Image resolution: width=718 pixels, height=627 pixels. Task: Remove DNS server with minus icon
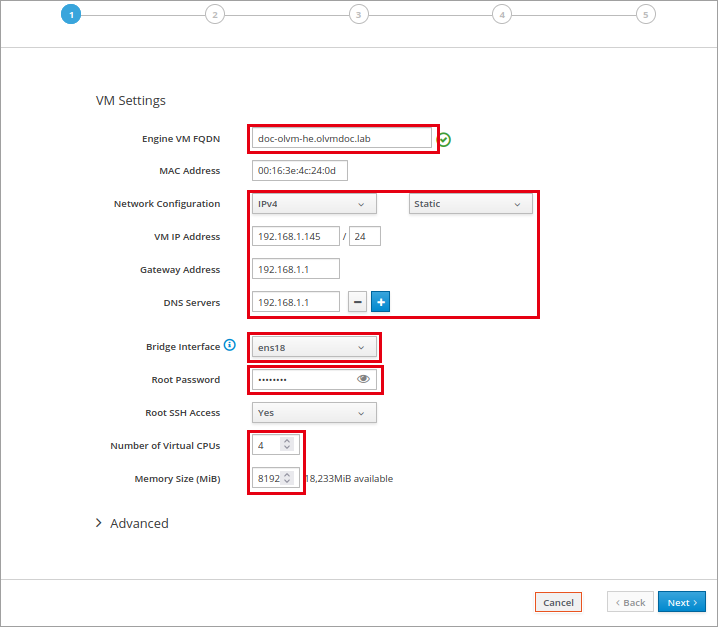(357, 302)
